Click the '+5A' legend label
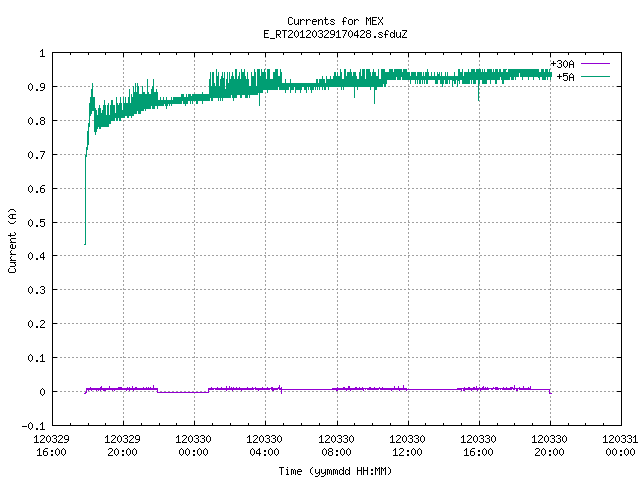 [x=565, y=77]
